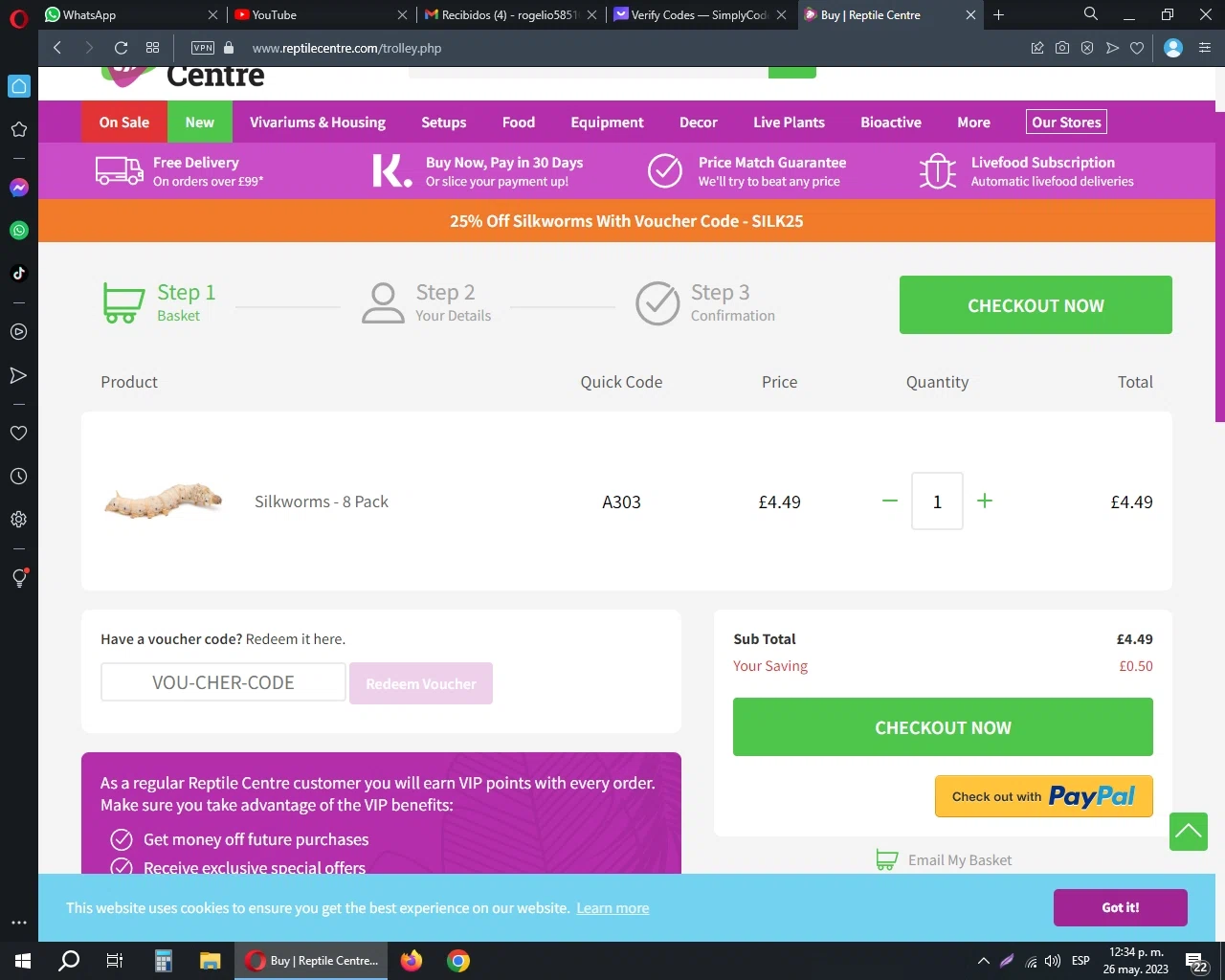
Task: Open sidebar three-dots setup
Action: click(x=18, y=923)
